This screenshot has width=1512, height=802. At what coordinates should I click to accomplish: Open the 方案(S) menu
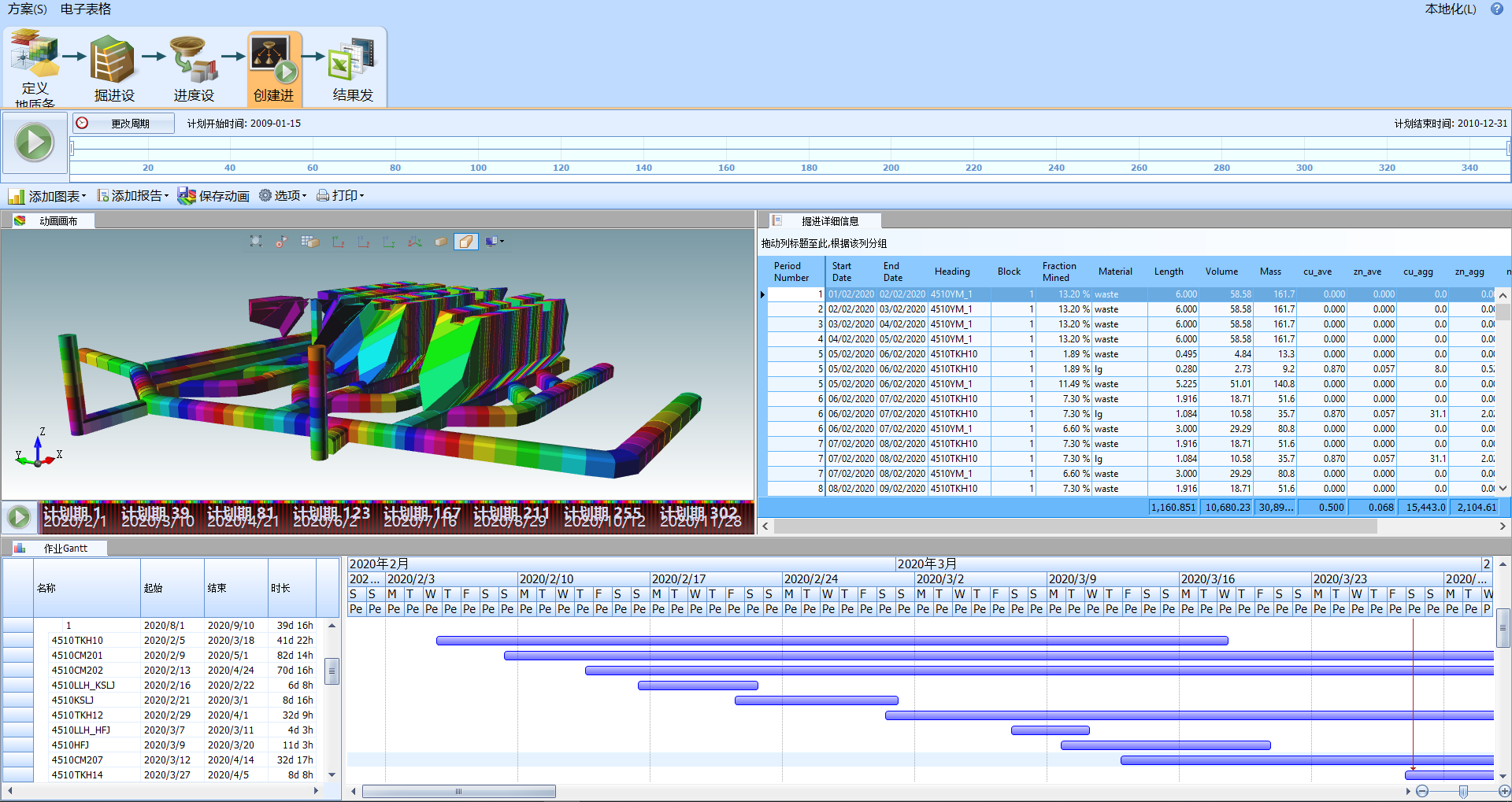coord(28,9)
